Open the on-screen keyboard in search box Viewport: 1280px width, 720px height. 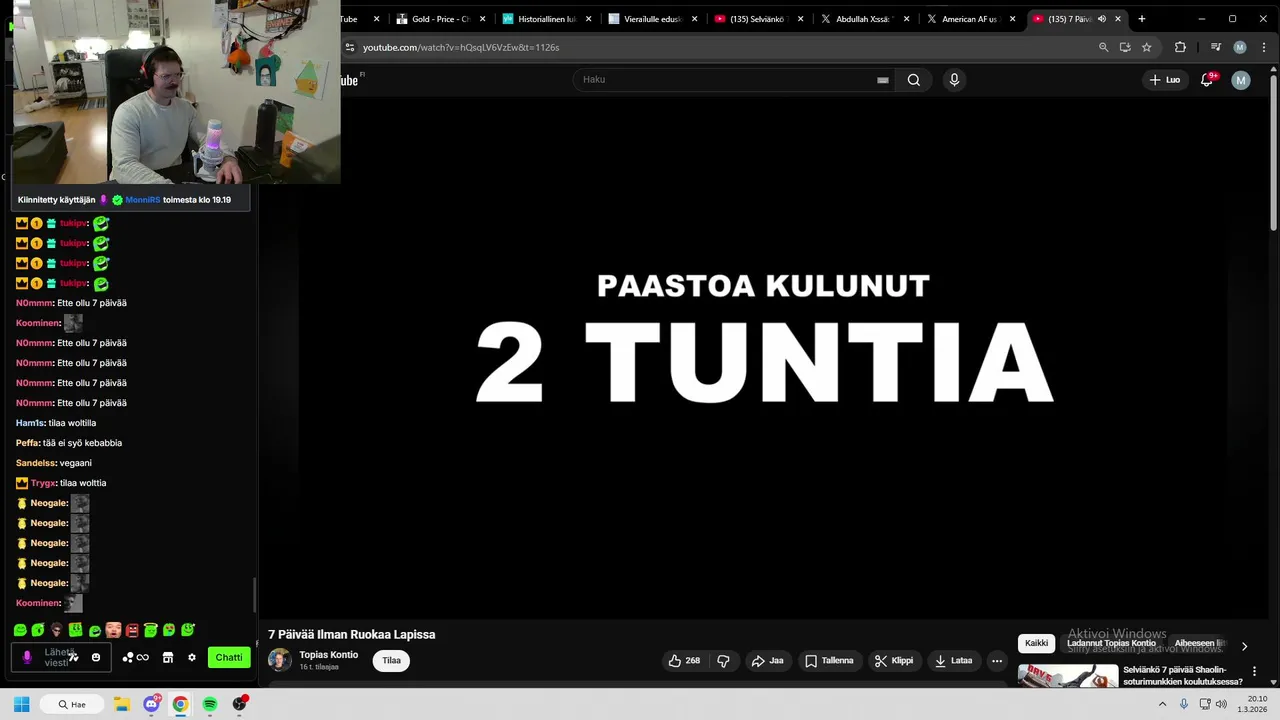[883, 80]
